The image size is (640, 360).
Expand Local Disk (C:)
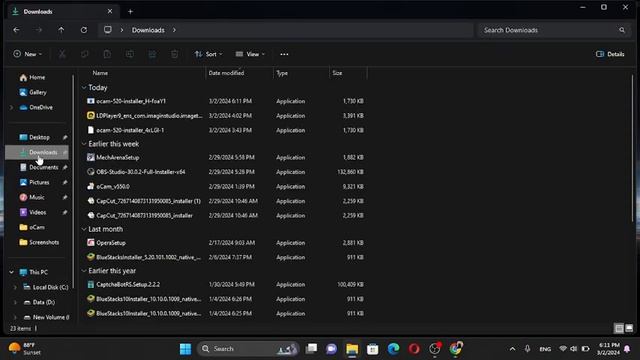coord(15,287)
